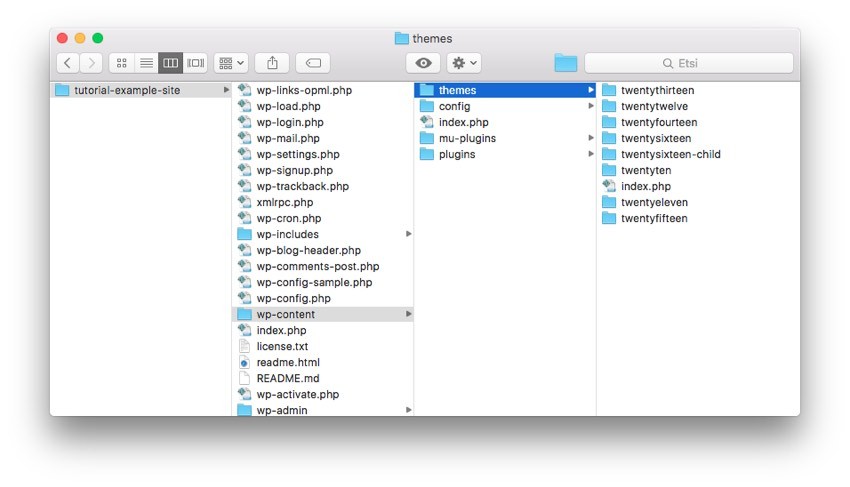Click the blue folder toolbar icon
The width and height of the screenshot is (850, 487).
coord(565,63)
